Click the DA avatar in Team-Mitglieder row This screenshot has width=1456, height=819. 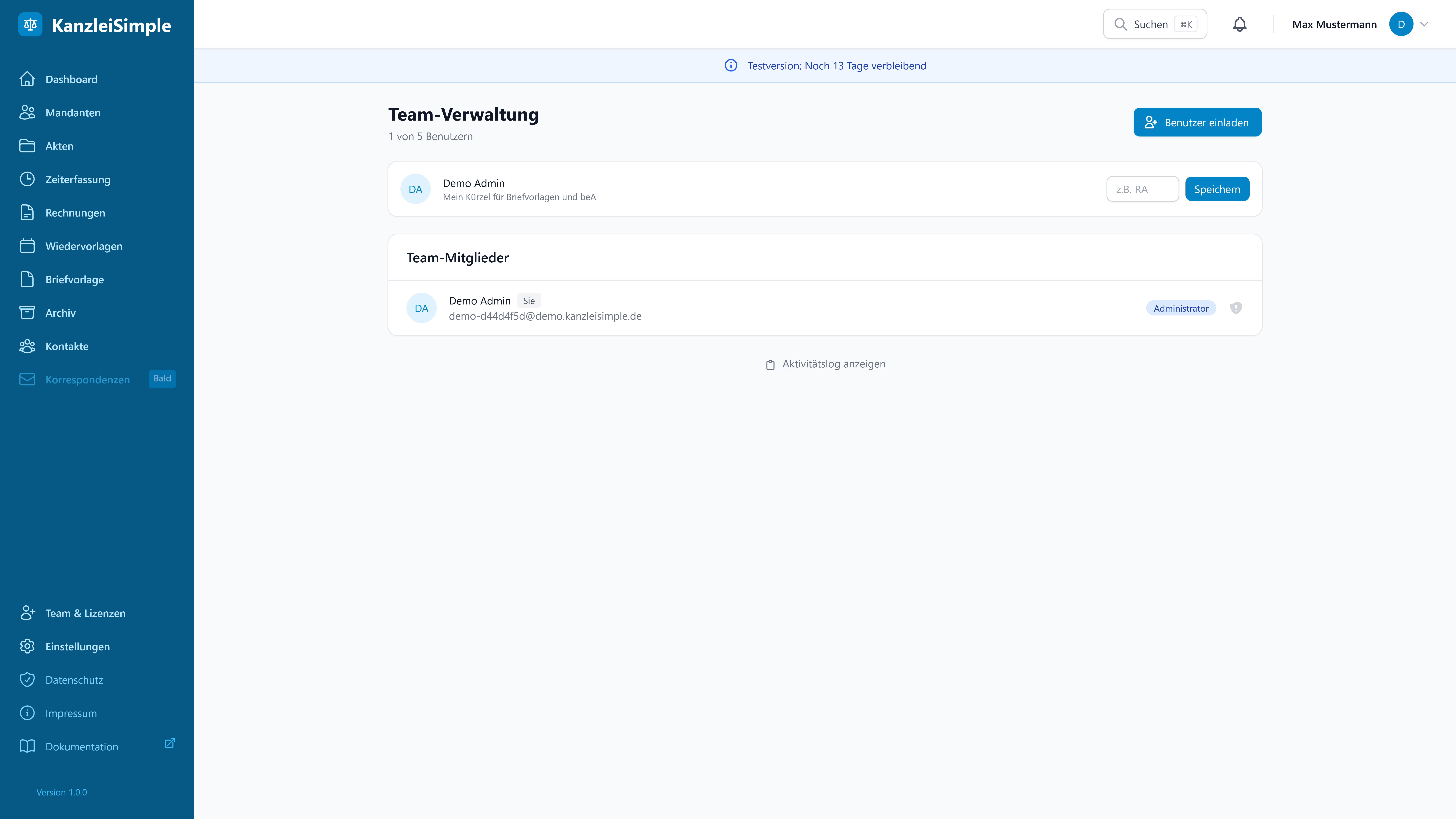click(421, 308)
